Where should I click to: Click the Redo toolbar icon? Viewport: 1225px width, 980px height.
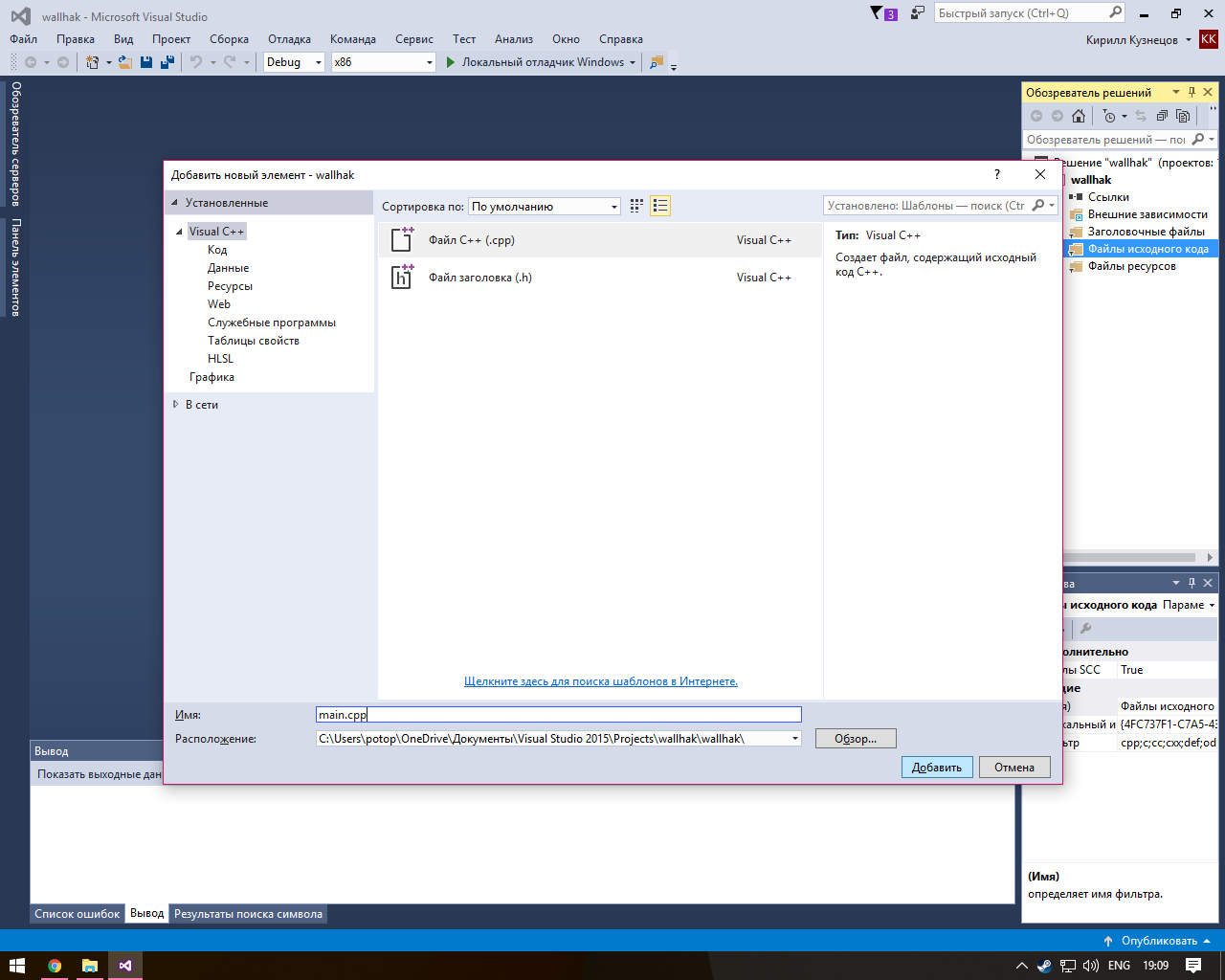[230, 62]
